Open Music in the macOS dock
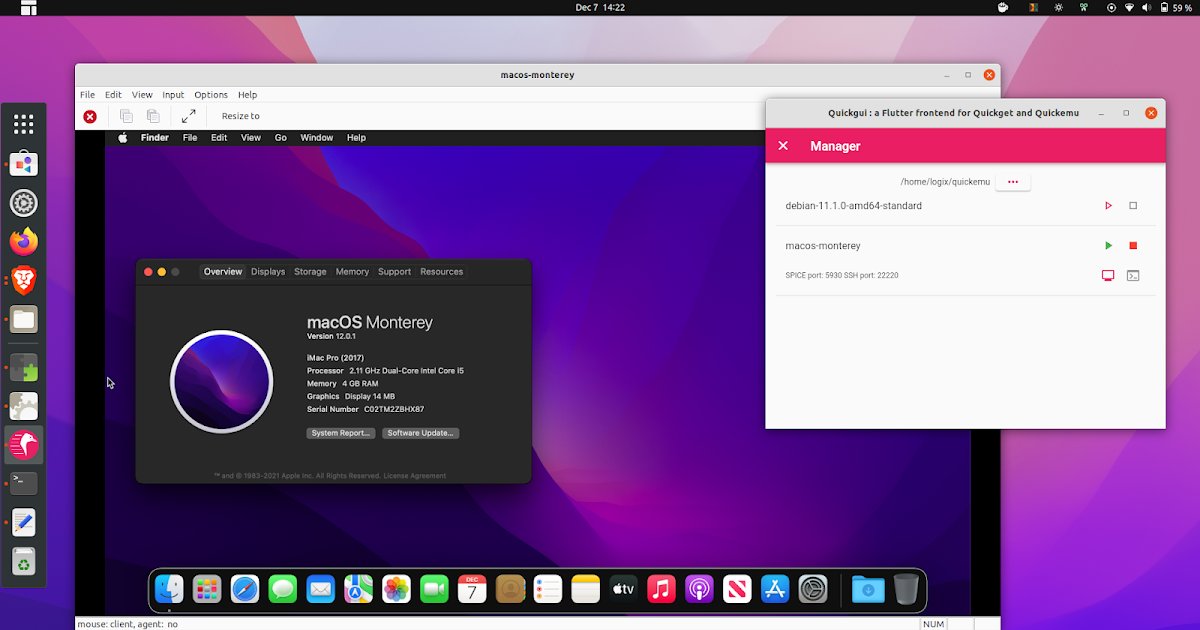Screen dimensions: 1200x630 [x=661, y=589]
